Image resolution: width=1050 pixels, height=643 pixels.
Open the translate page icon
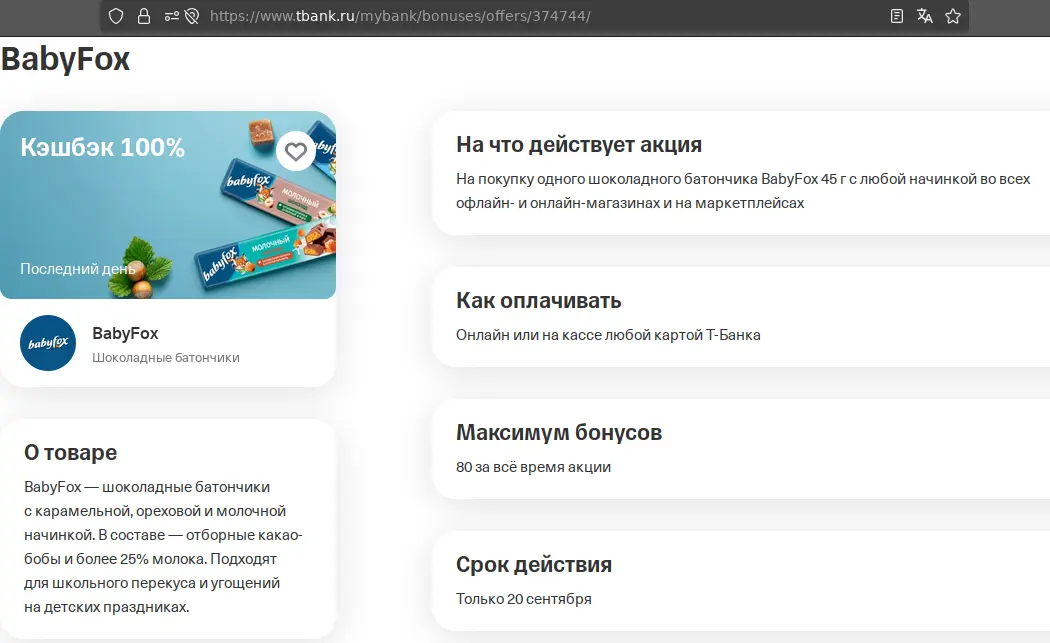925,16
